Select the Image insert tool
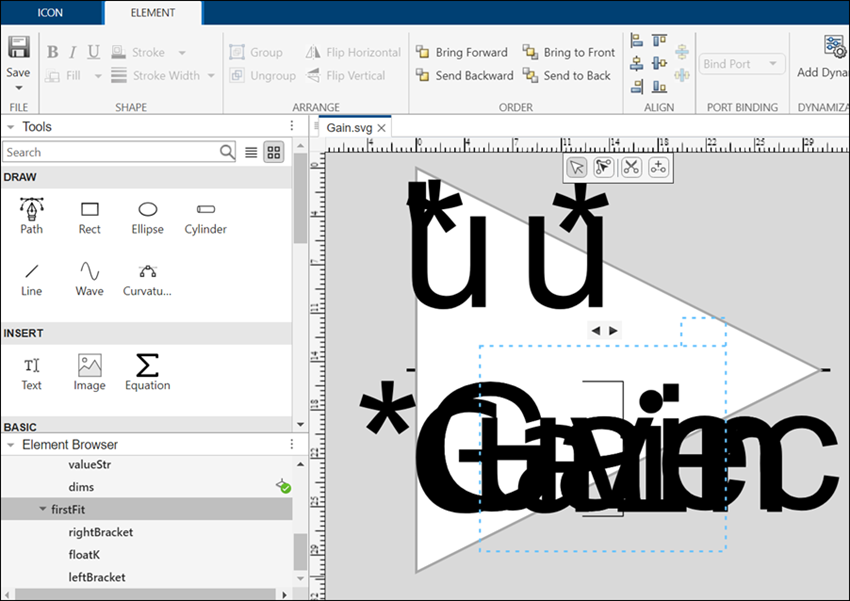 (x=89, y=373)
